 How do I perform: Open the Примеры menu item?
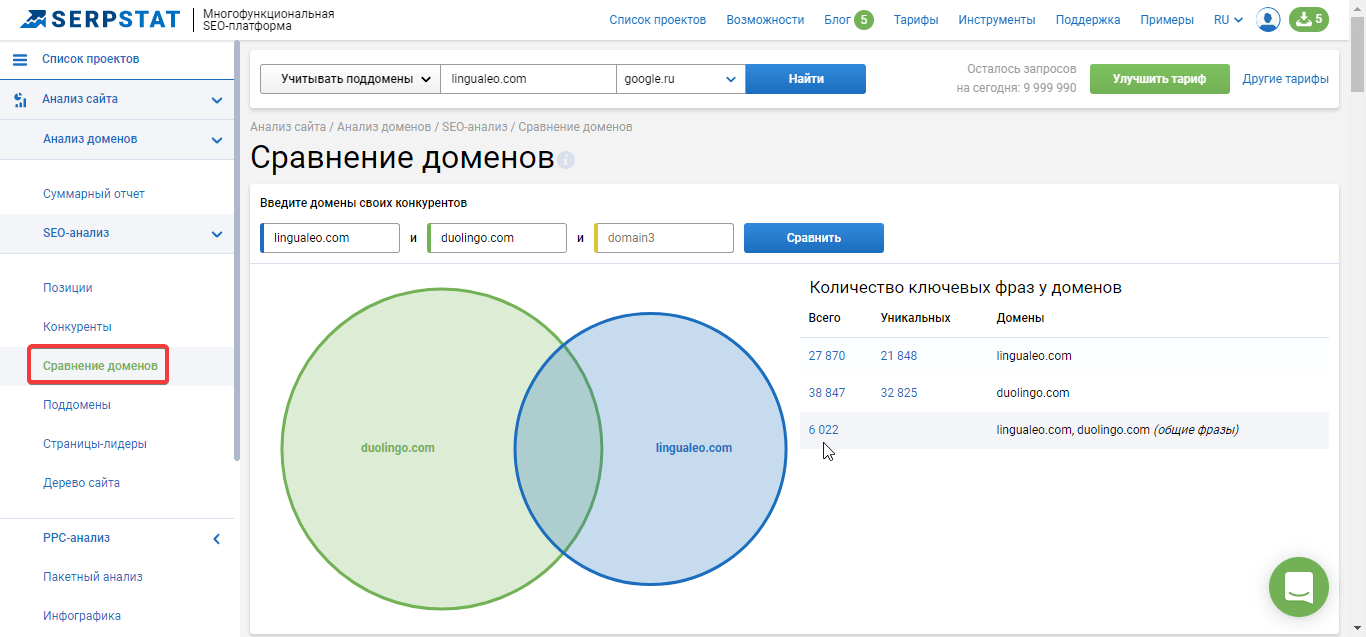click(x=1167, y=20)
